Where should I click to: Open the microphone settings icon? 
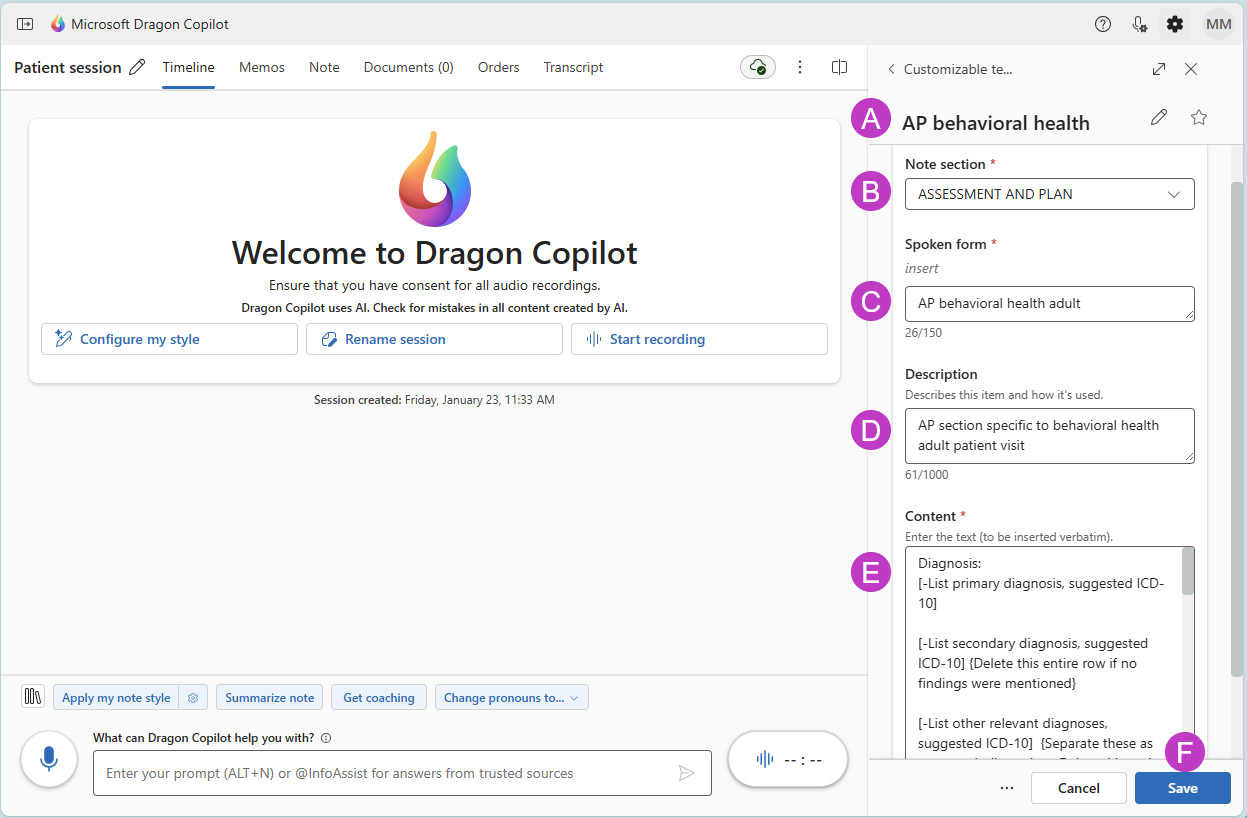[x=1139, y=24]
